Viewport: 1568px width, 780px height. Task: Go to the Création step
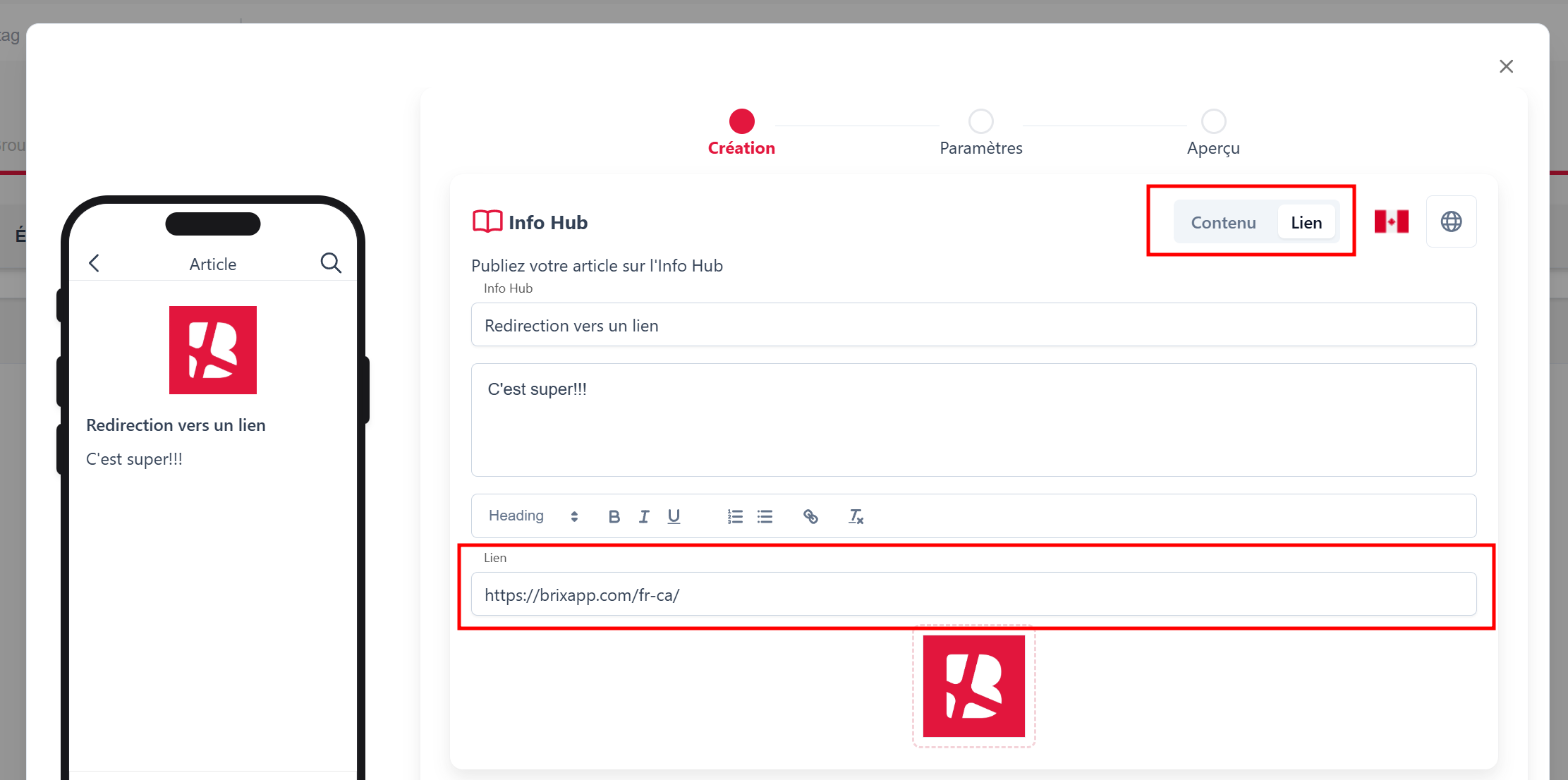coord(741,133)
